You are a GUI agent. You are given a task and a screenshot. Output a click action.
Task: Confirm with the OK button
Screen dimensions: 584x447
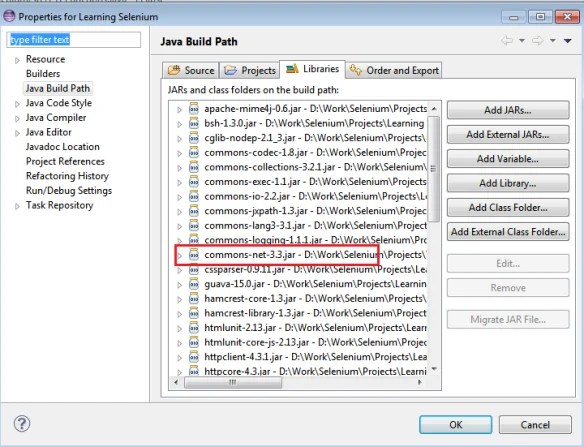(x=456, y=425)
